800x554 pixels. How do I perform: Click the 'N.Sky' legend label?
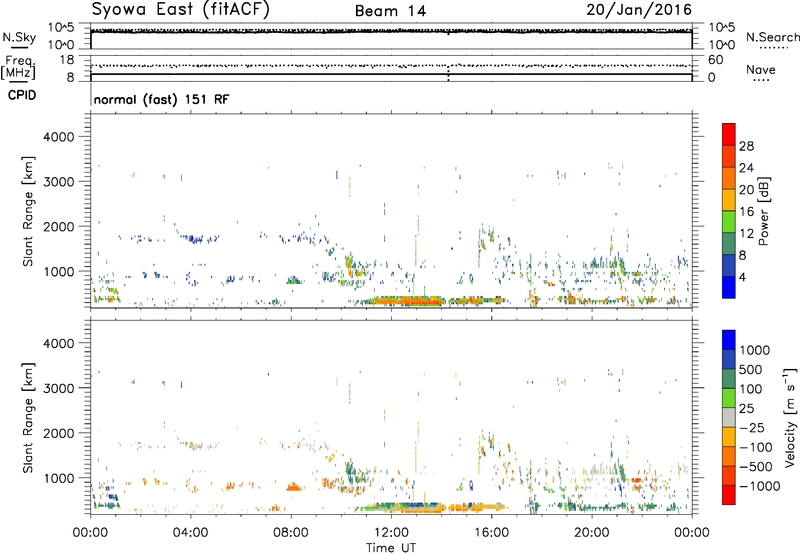19,37
